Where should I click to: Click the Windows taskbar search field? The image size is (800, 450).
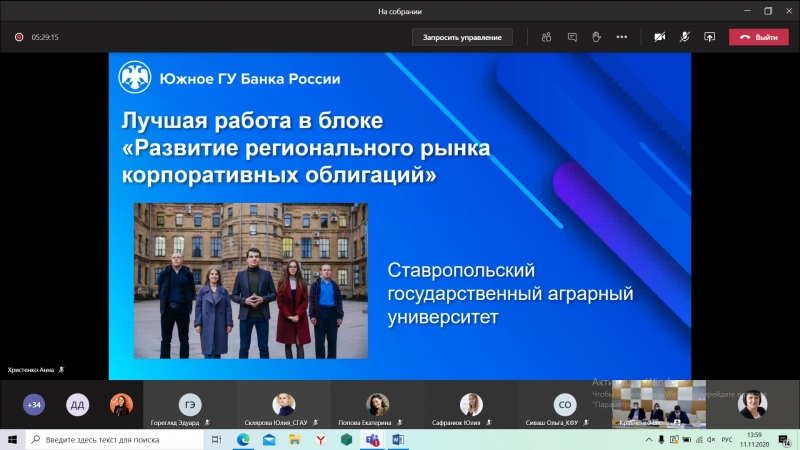(x=114, y=439)
